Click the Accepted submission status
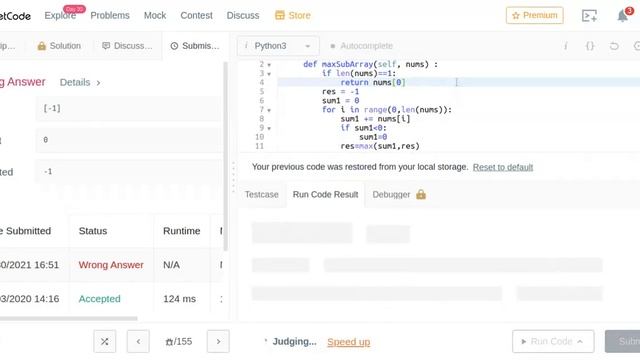The image size is (640, 360). [100, 299]
